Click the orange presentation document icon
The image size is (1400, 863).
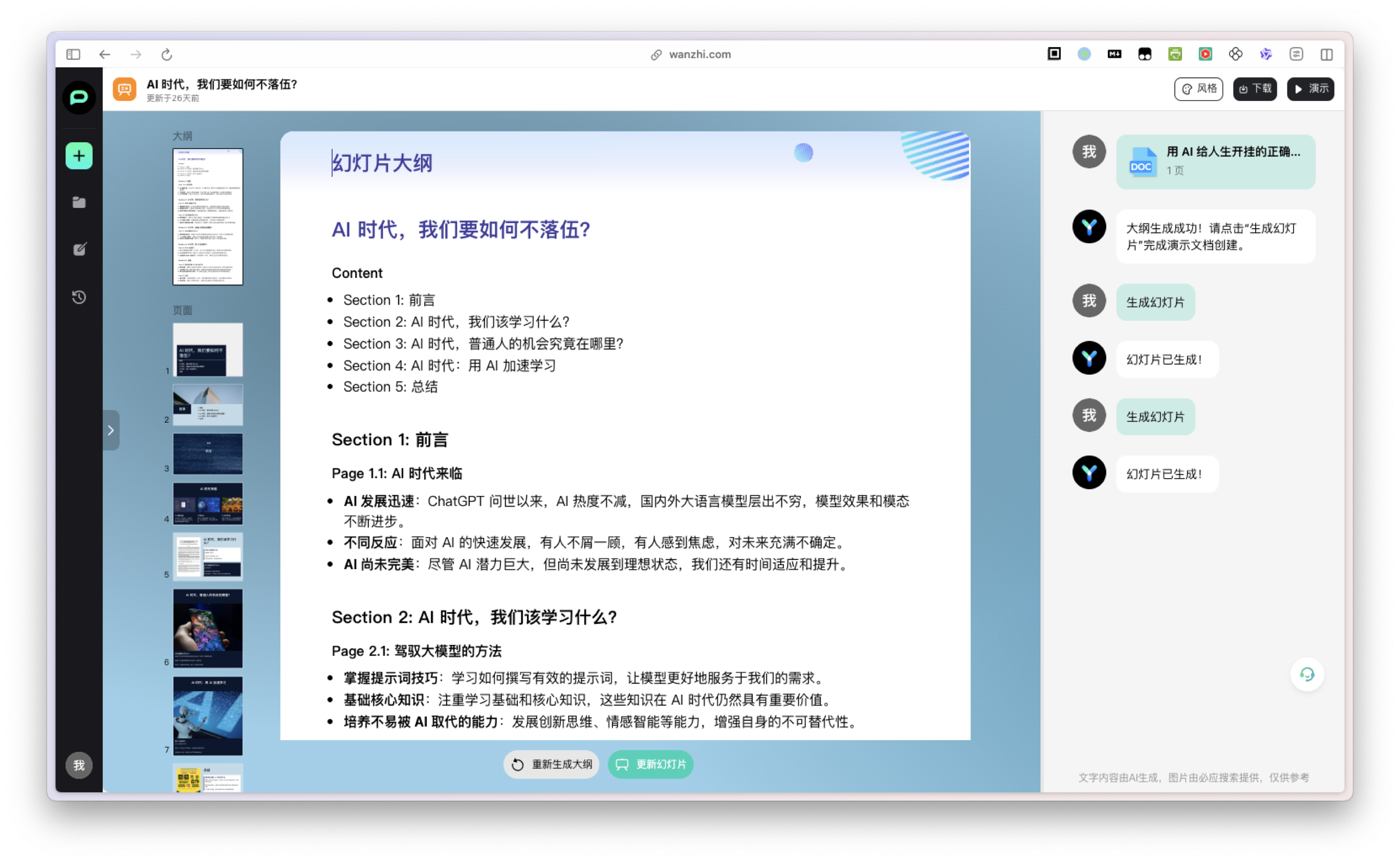coord(124,89)
